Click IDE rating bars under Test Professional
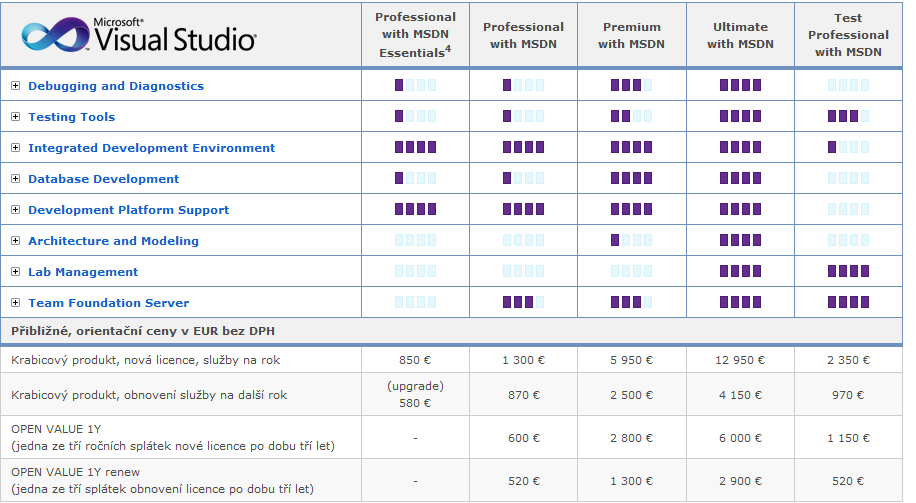916x503 pixels. tap(848, 147)
